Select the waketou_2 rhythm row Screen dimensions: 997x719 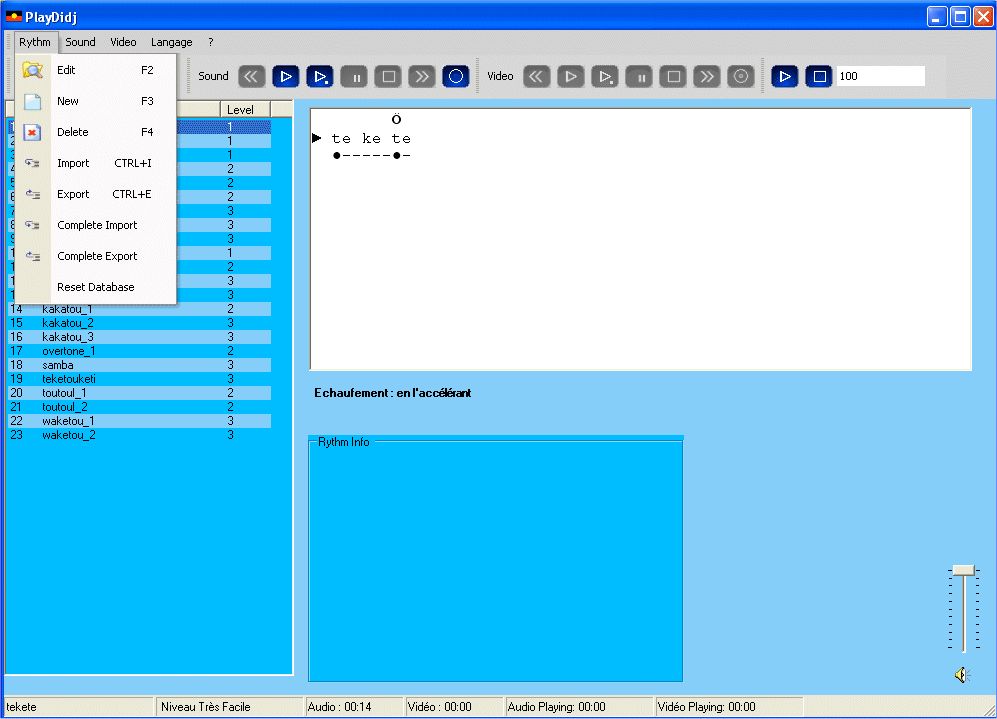139,435
